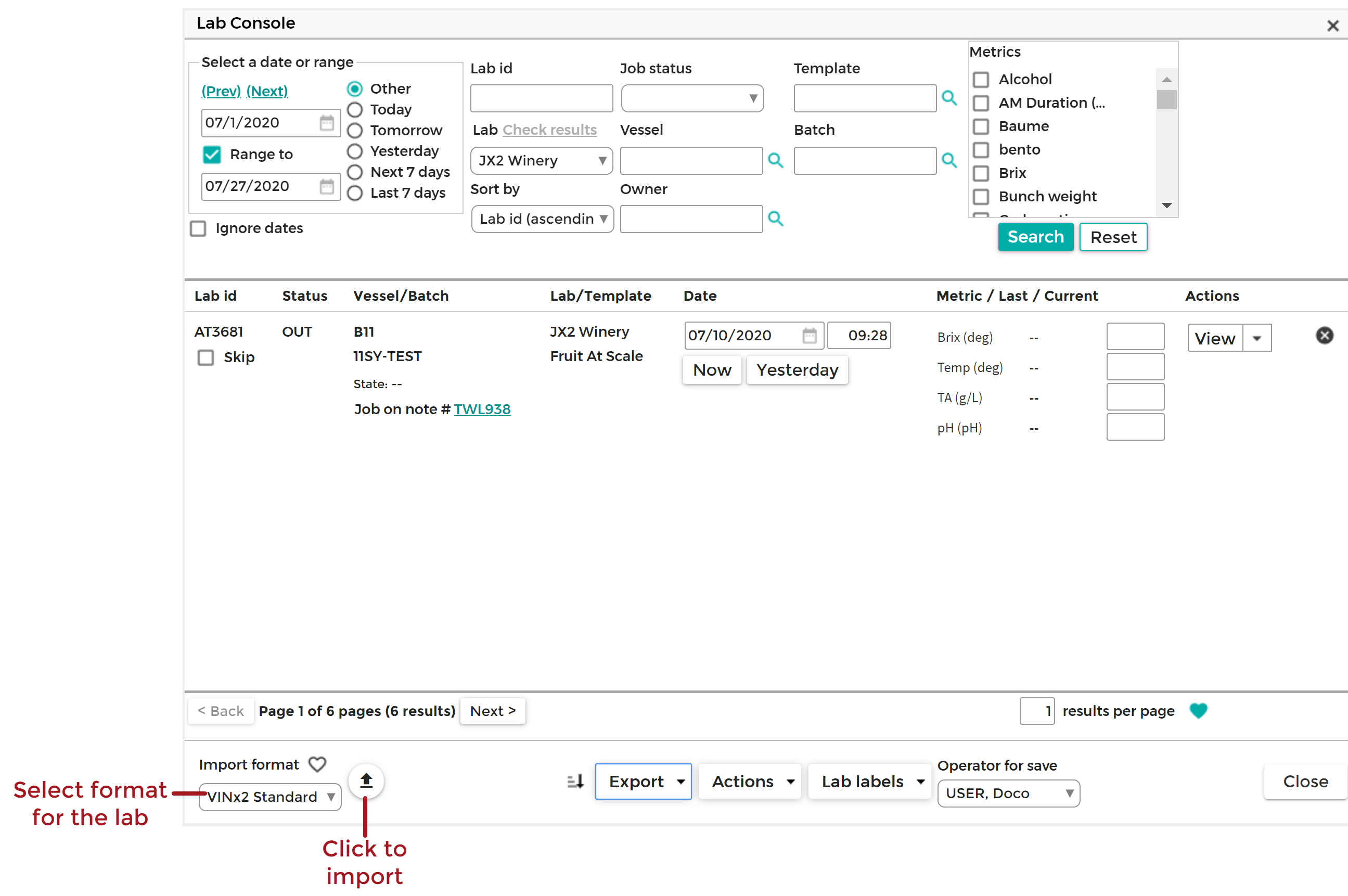Open job note link TWL938
The height and width of the screenshot is (896, 1348).
[483, 408]
